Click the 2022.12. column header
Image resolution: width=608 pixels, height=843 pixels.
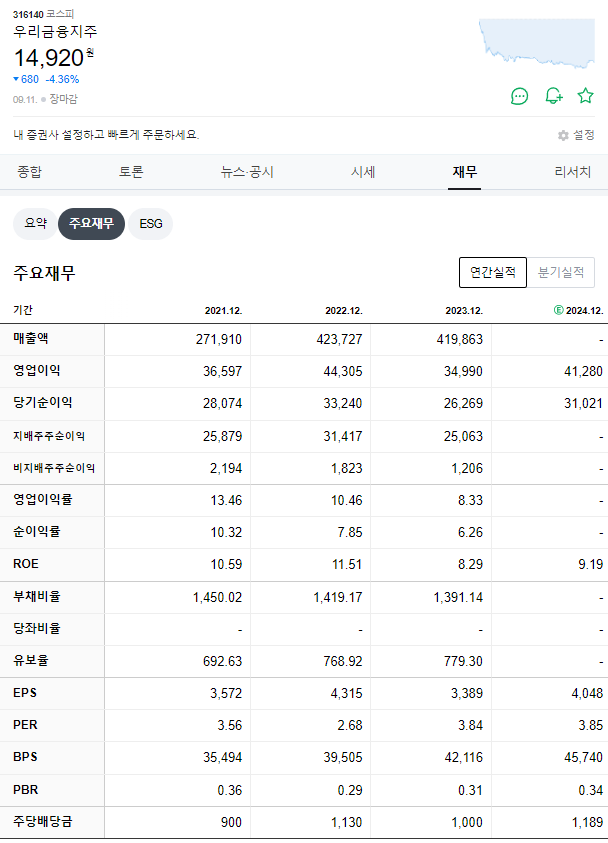(x=344, y=310)
